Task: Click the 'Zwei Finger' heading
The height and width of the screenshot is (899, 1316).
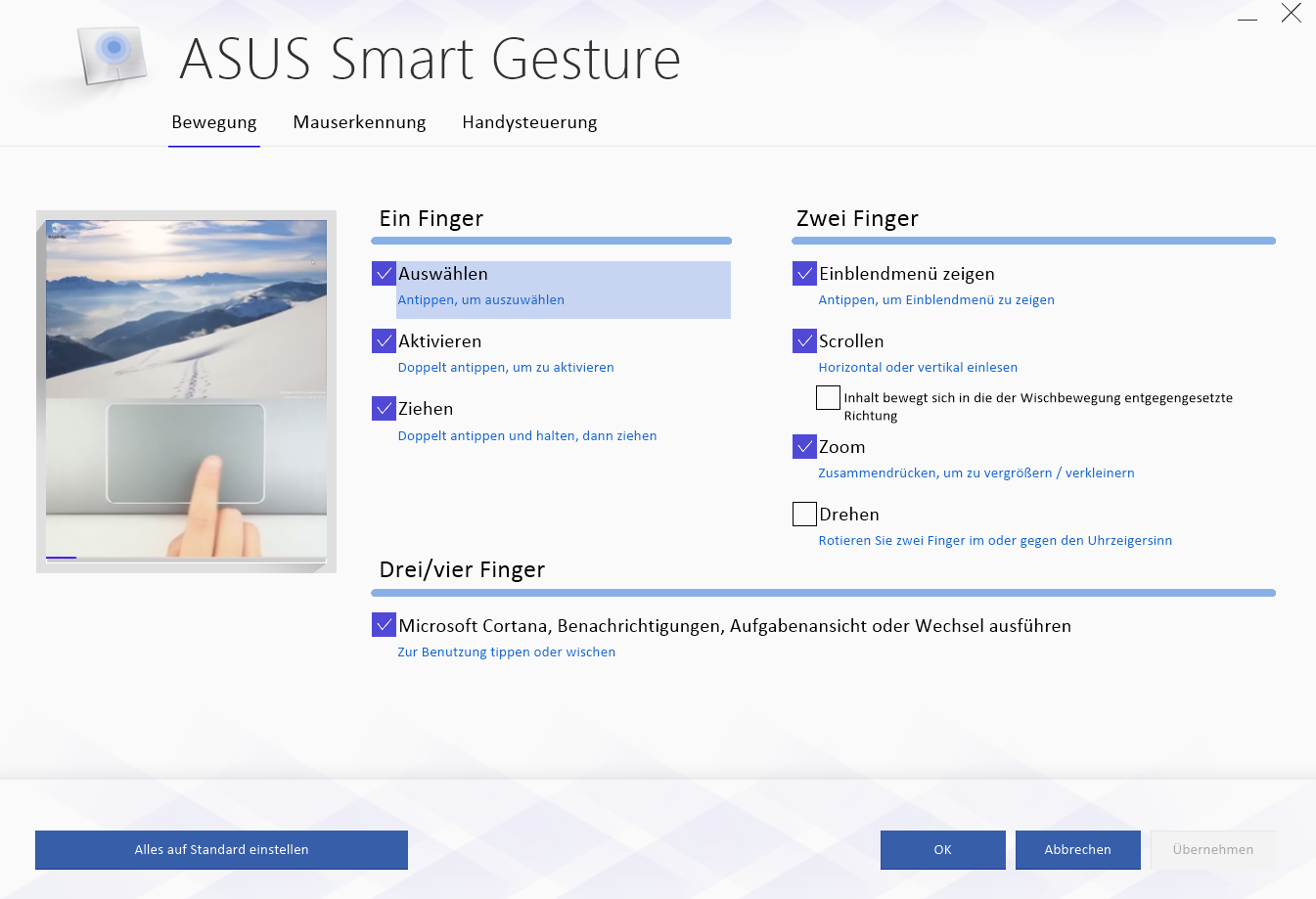Action: coord(857,219)
